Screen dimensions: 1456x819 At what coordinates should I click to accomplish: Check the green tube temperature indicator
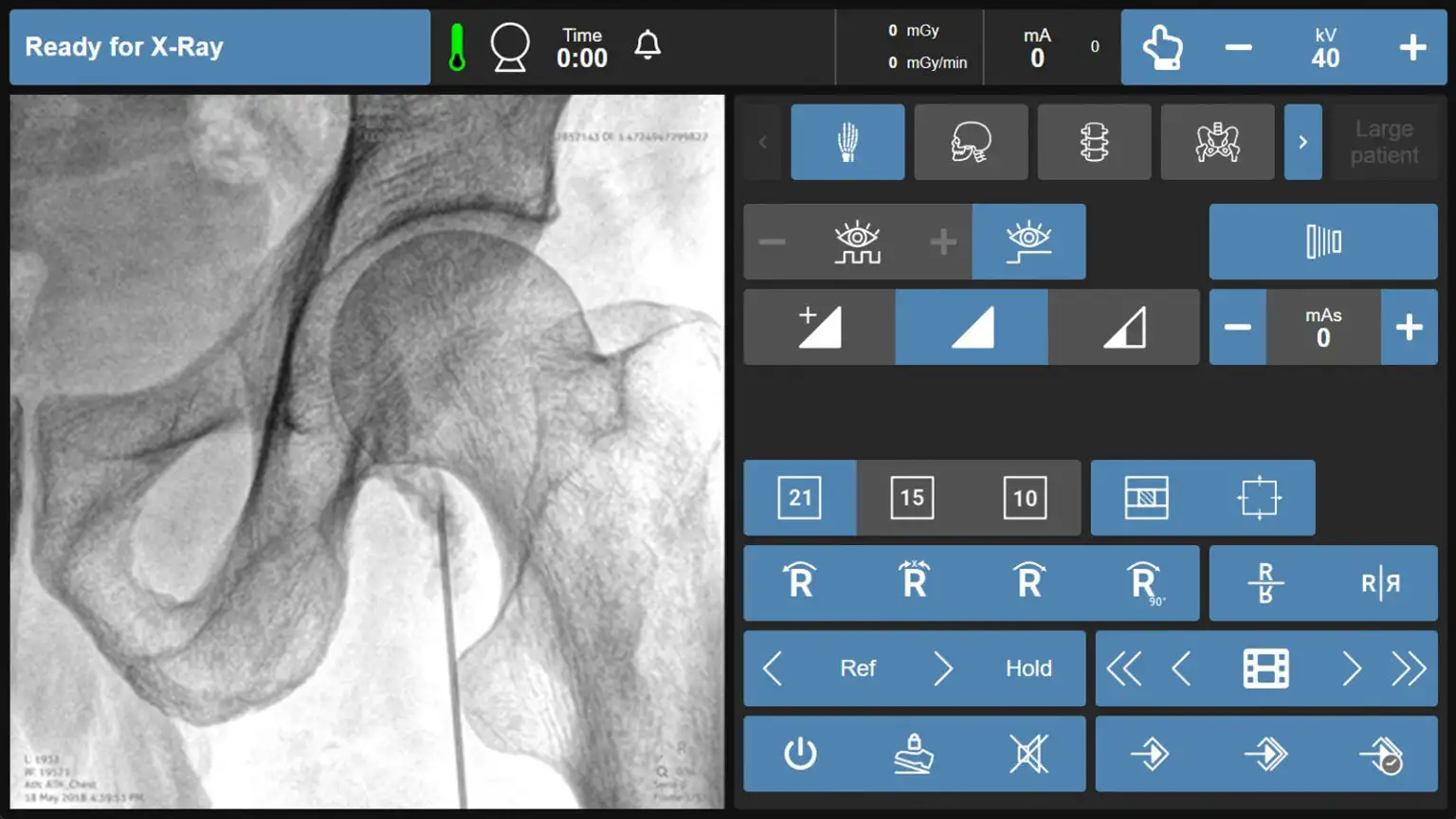tap(457, 47)
